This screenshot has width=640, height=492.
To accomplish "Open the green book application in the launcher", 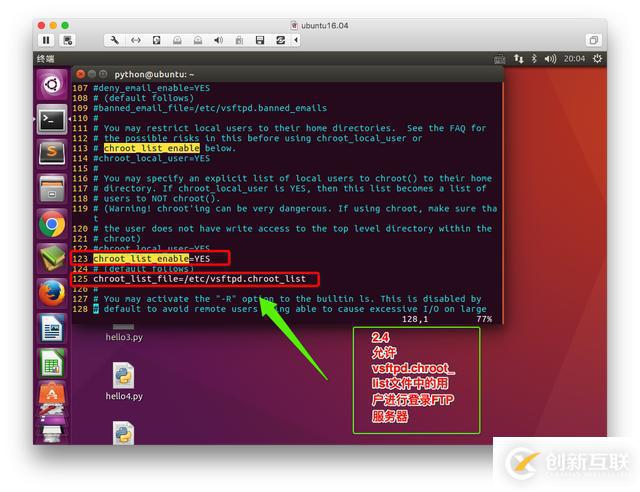I will [x=52, y=258].
